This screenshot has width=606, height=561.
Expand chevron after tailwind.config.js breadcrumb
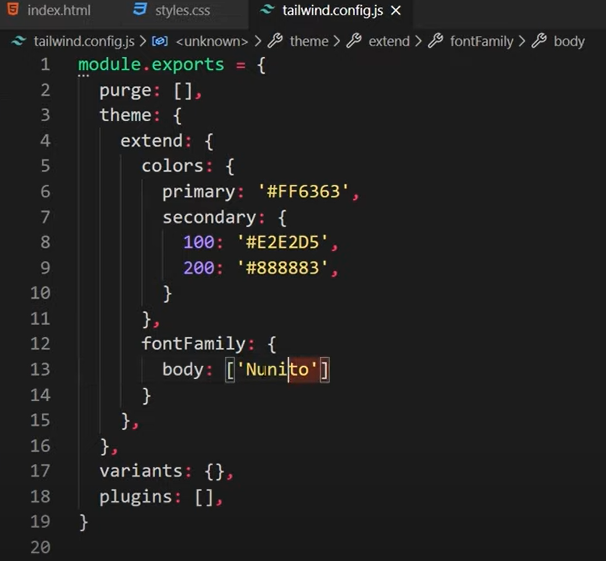pyautogui.click(x=143, y=41)
